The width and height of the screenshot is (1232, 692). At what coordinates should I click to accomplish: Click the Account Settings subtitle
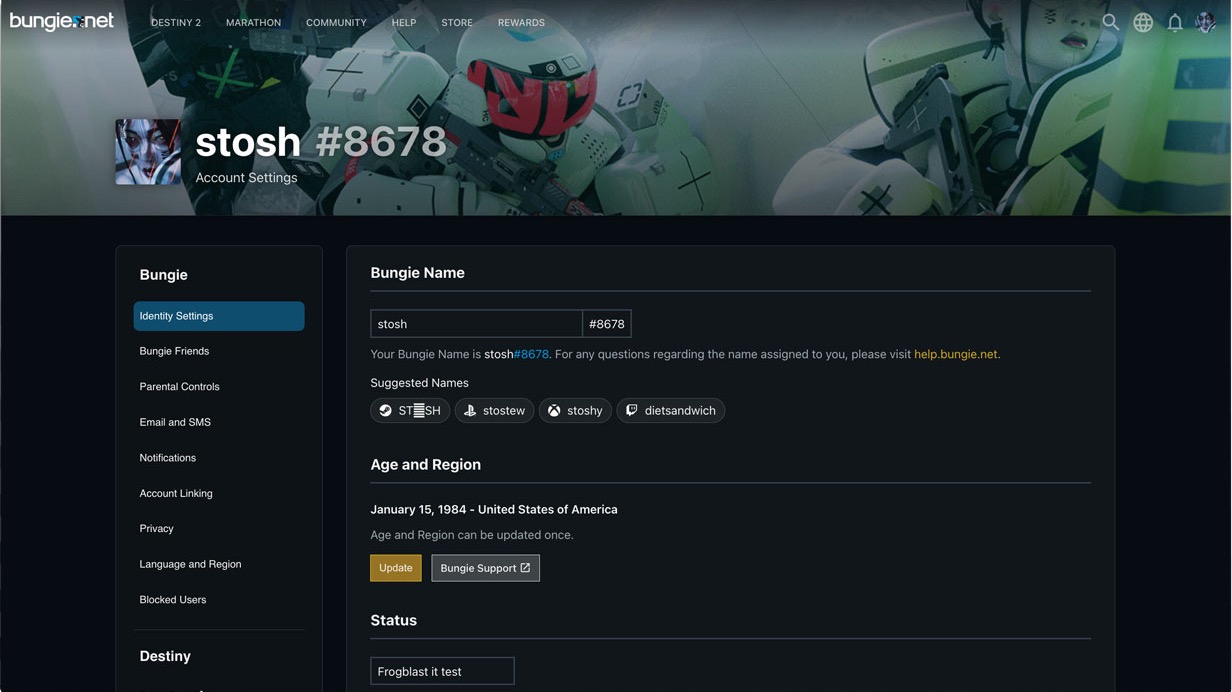tap(247, 178)
